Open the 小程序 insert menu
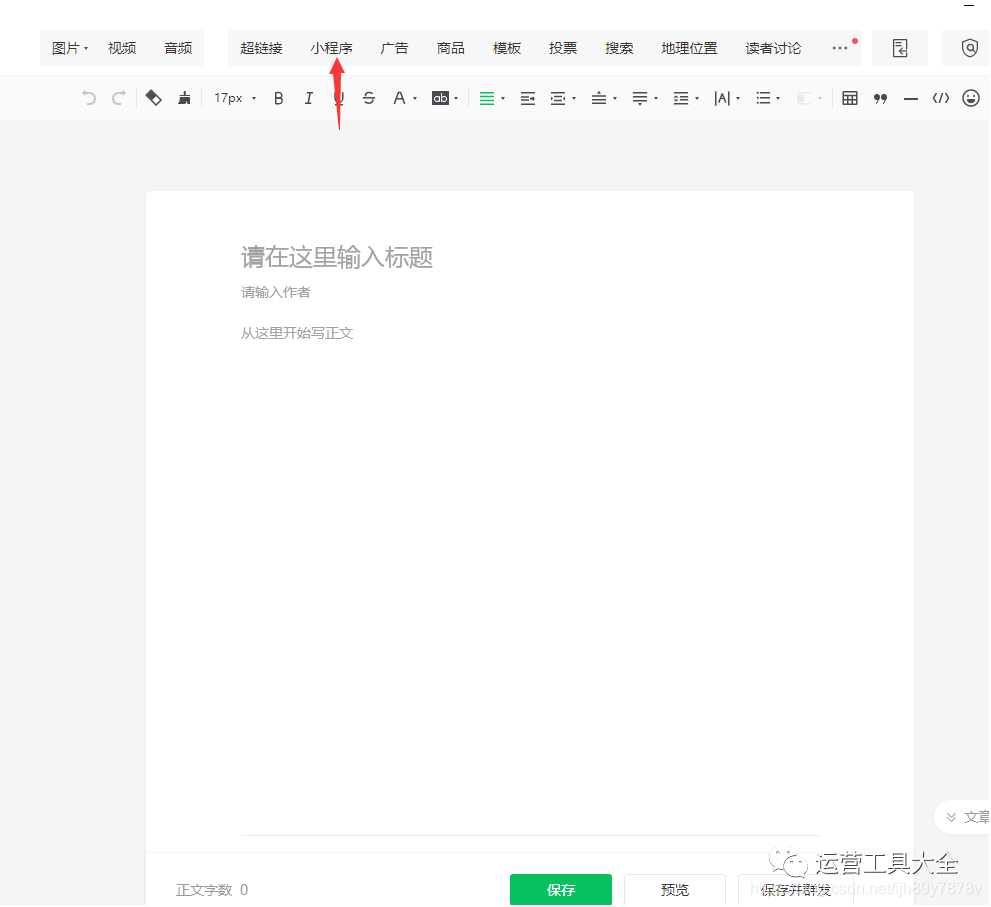Screen dimensions: 991x907 click(331, 47)
